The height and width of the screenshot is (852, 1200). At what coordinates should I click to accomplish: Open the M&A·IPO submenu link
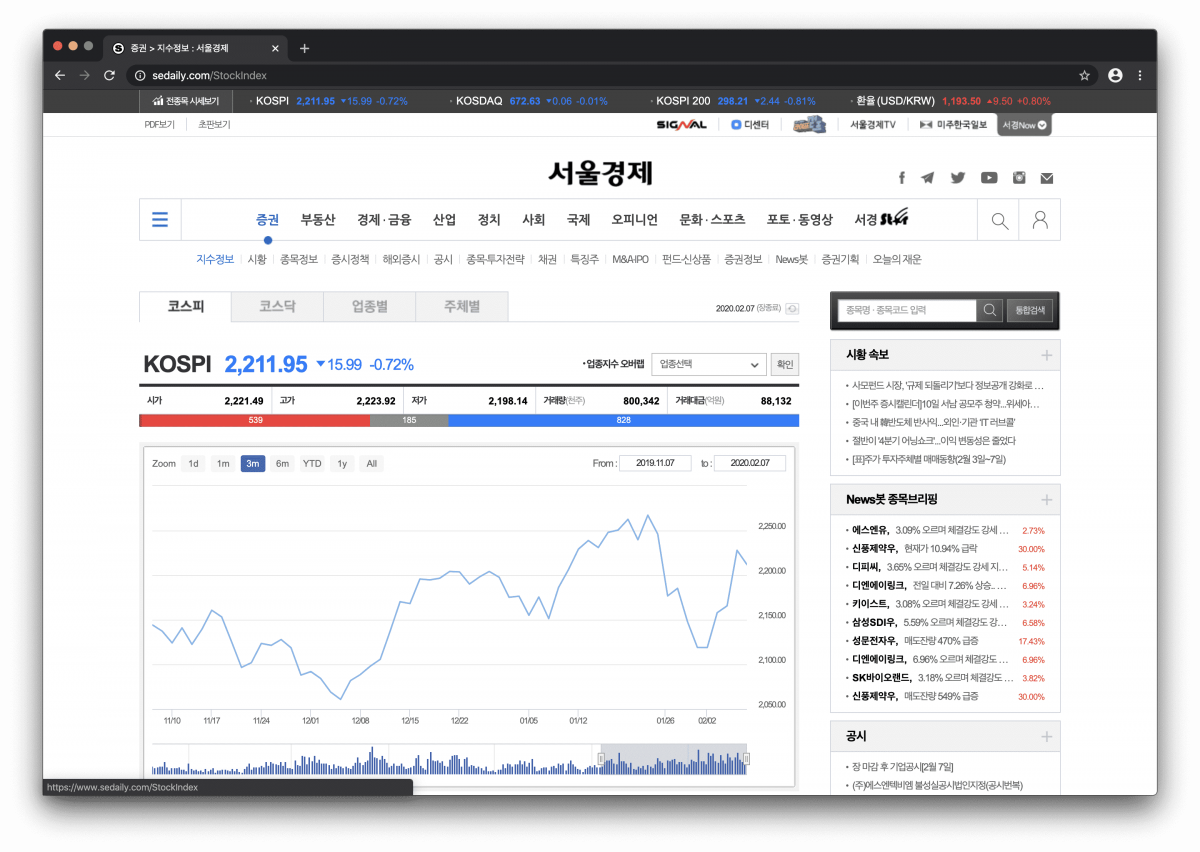630,259
